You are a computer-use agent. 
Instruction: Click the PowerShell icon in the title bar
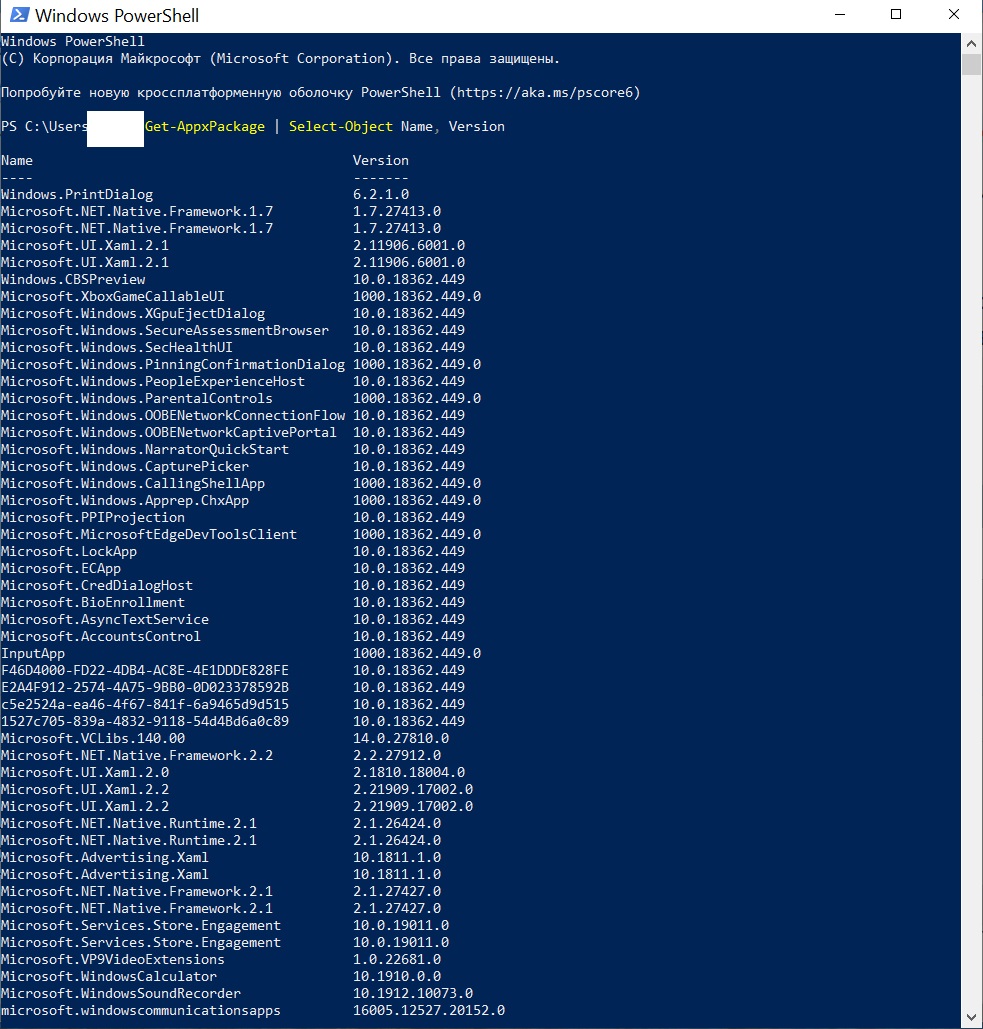pyautogui.click(x=19, y=14)
